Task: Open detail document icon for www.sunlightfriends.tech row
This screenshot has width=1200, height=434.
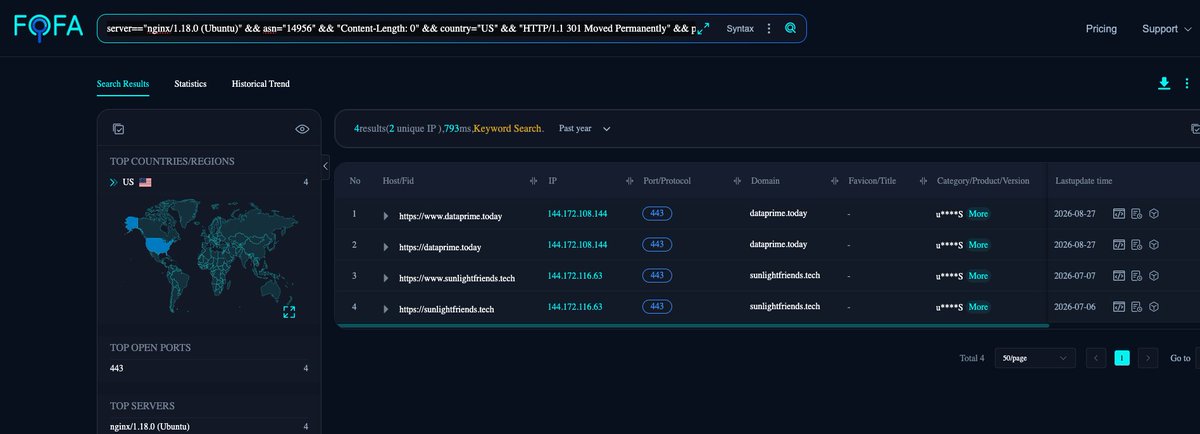Action: pyautogui.click(x=1137, y=275)
